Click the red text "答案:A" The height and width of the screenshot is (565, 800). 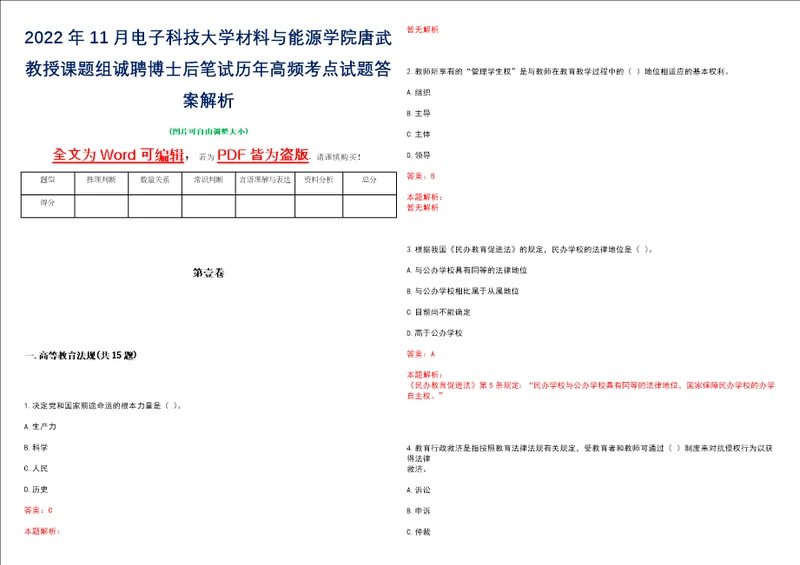pyautogui.click(x=420, y=354)
